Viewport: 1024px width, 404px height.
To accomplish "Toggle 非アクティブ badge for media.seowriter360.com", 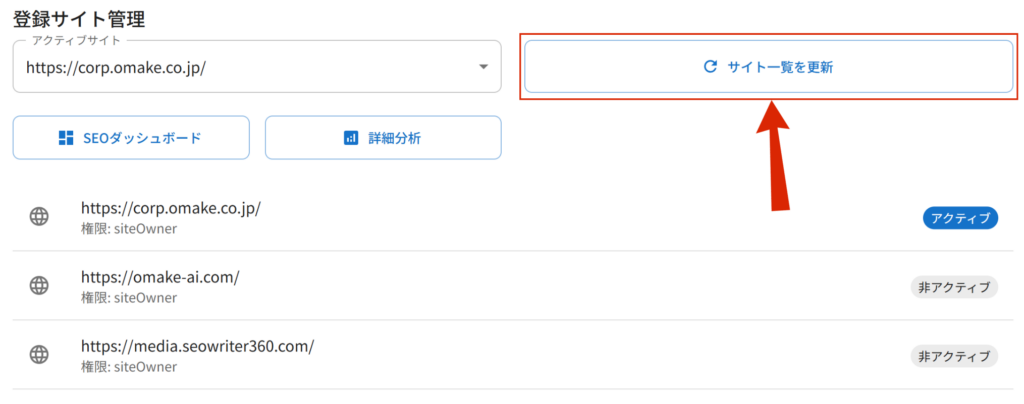I will coord(954,356).
